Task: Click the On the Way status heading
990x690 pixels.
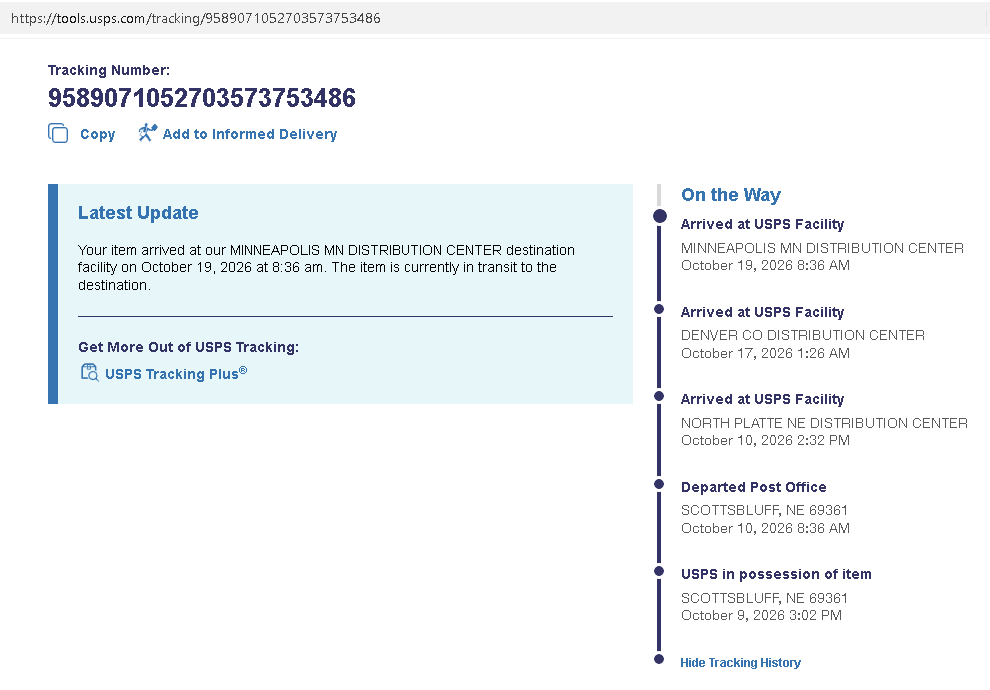Action: pos(731,194)
